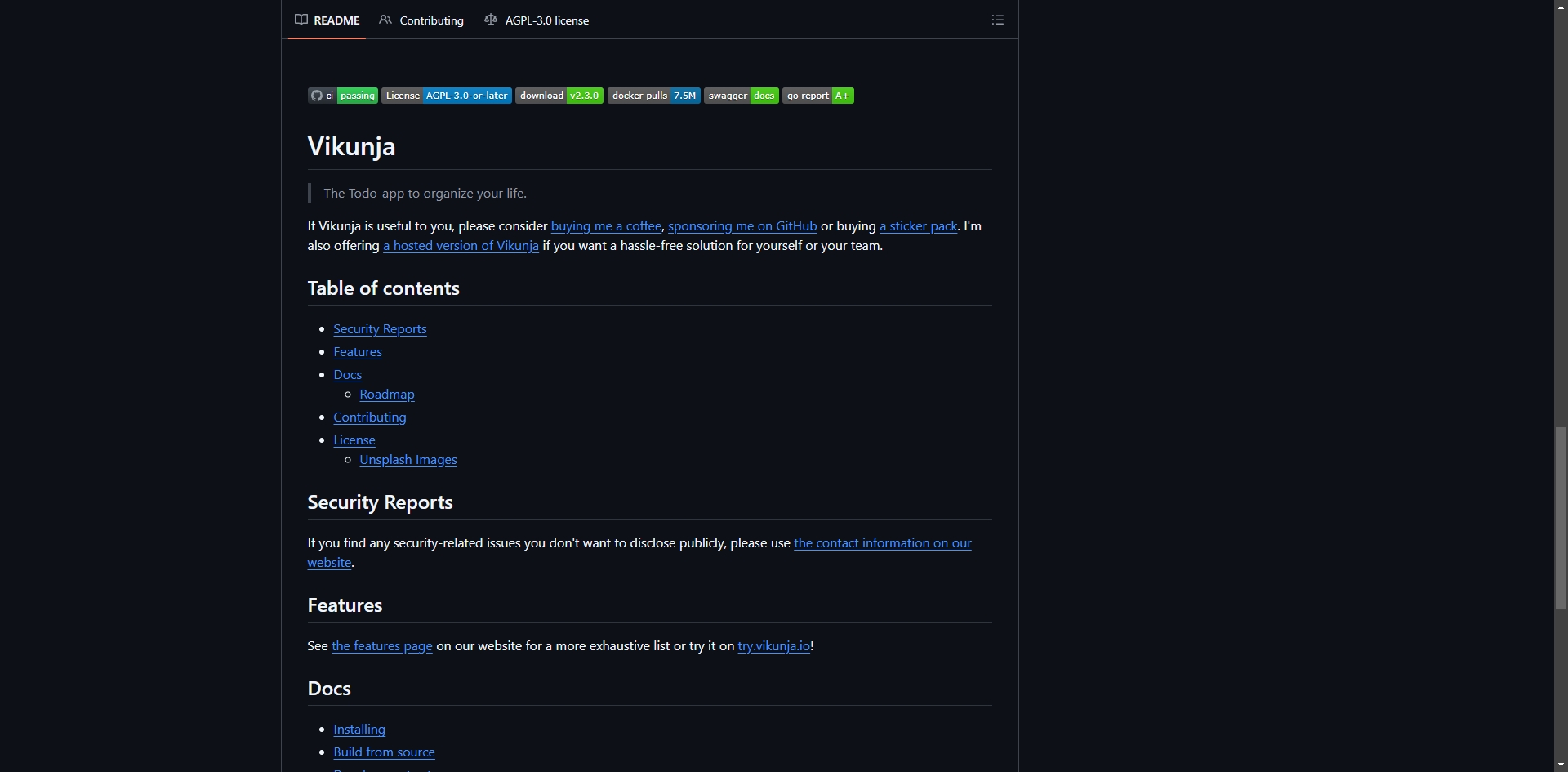Click the download v2.3.0 badge
This screenshot has height=772, width=1568.
[559, 96]
